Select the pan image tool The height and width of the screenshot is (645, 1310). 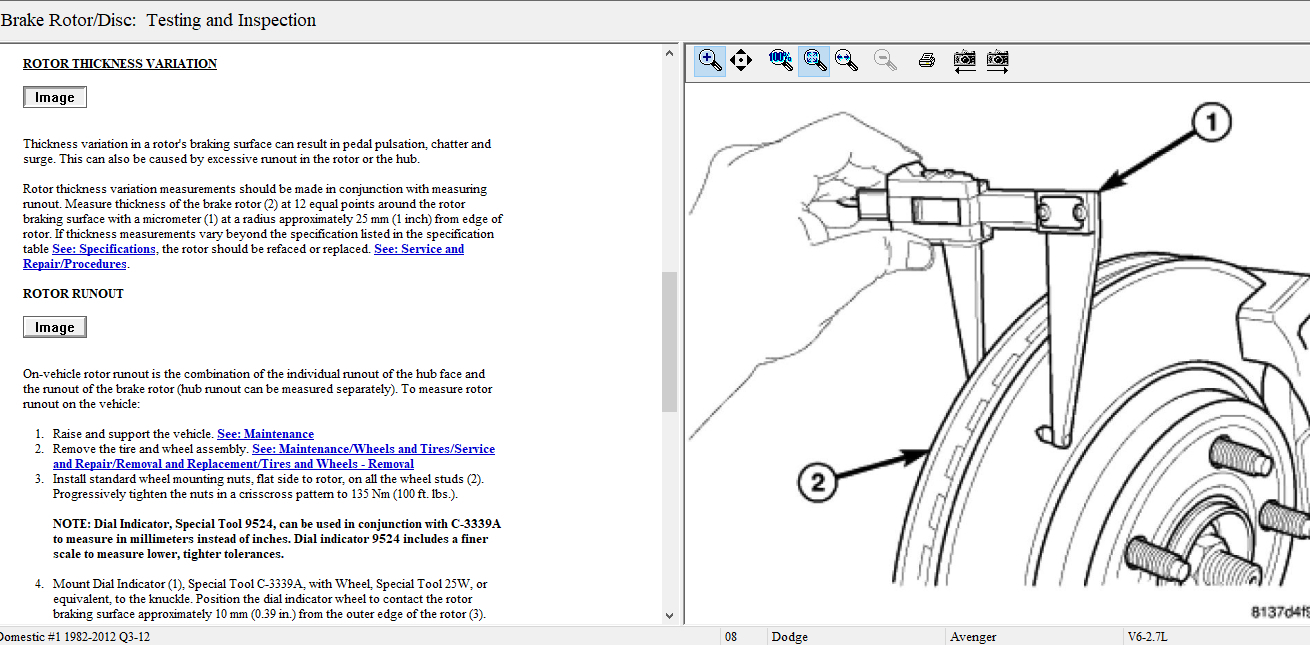coord(741,61)
